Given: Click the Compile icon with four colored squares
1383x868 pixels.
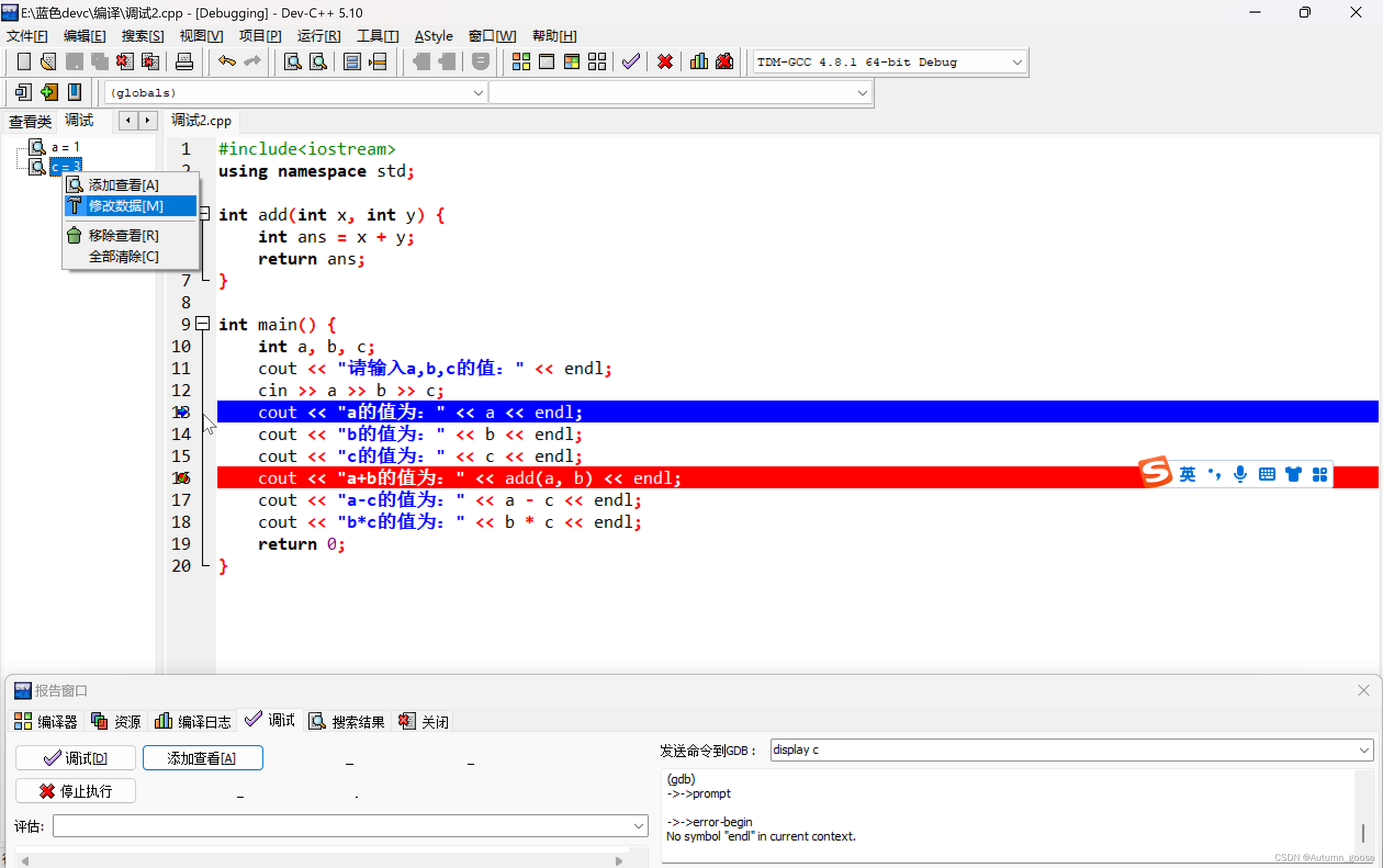Looking at the screenshot, I should pos(521,61).
